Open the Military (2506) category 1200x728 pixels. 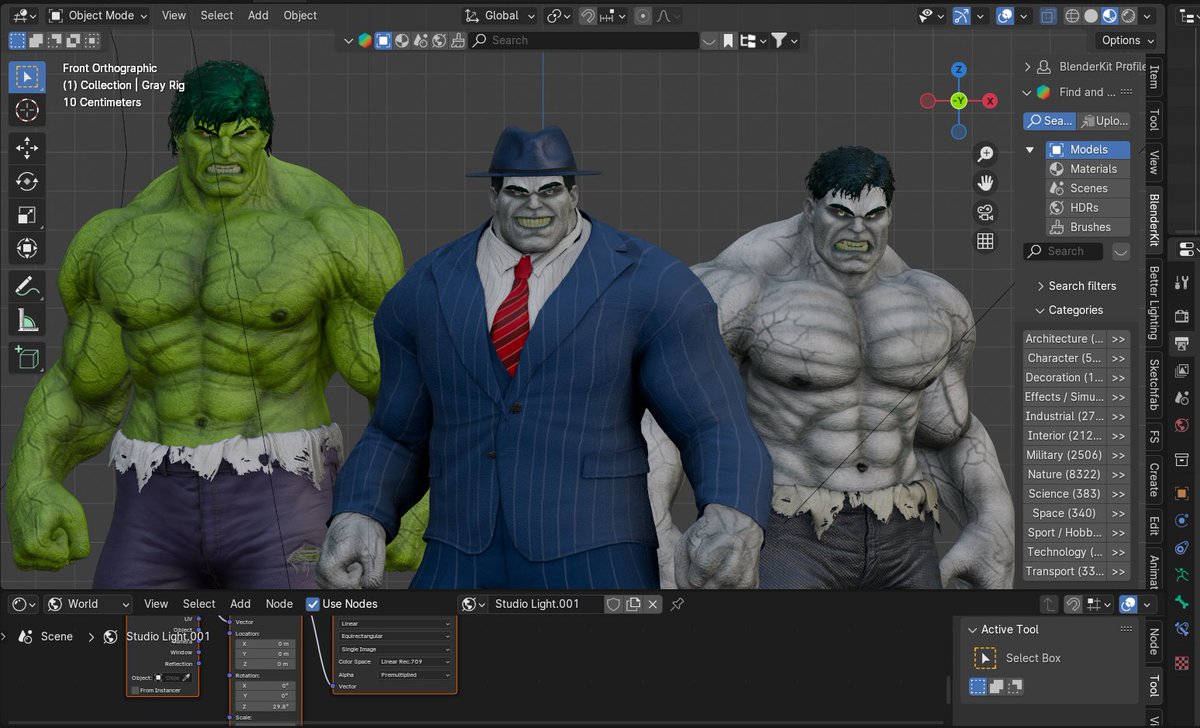pyautogui.click(x=1064, y=455)
